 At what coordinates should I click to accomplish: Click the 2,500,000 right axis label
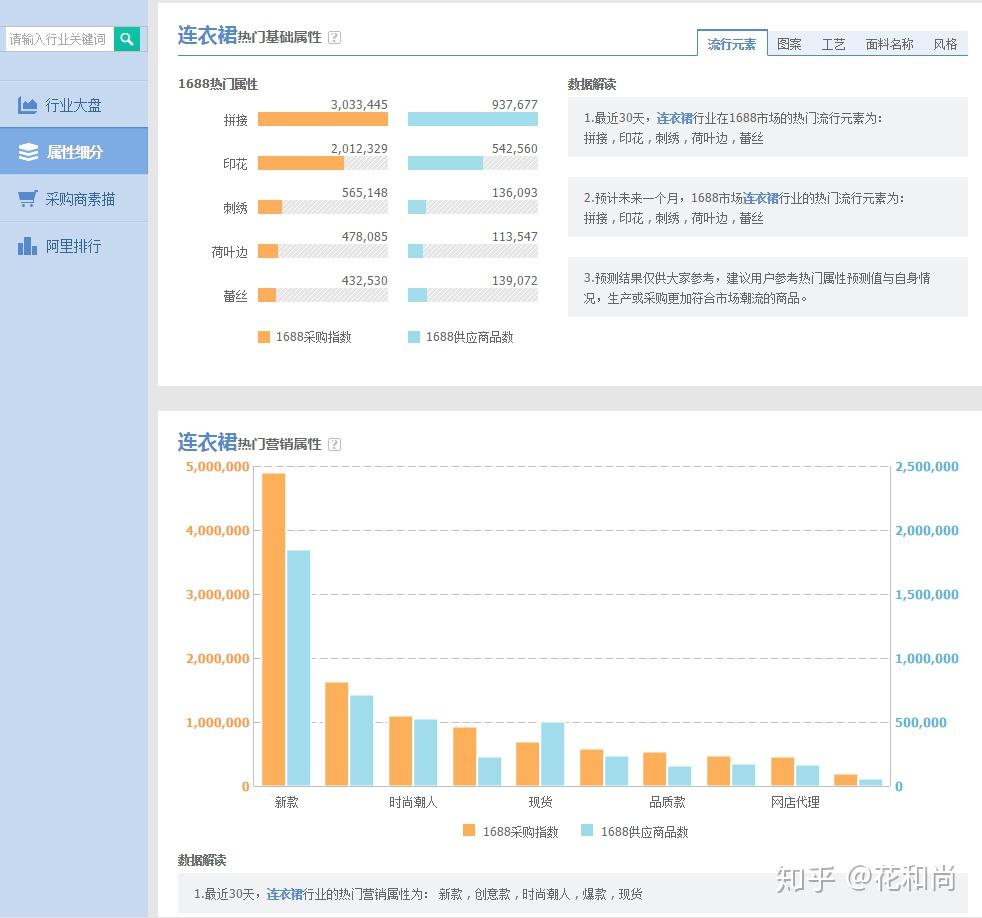point(927,467)
